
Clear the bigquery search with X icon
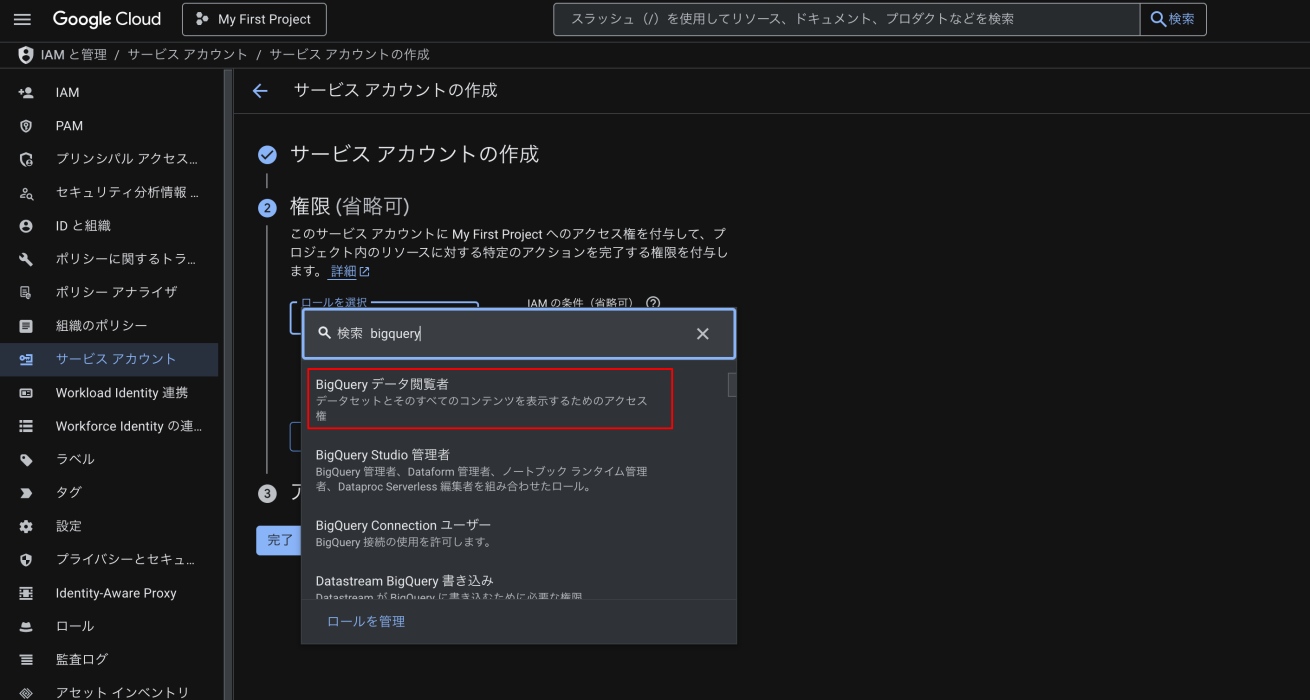tap(702, 334)
